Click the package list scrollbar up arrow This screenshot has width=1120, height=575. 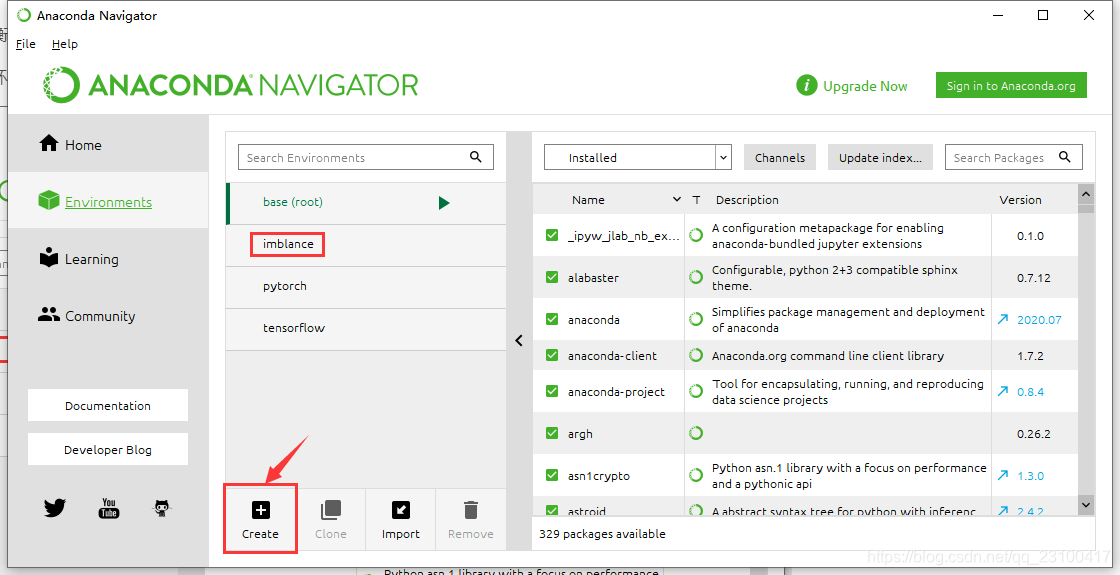pos(1086,194)
